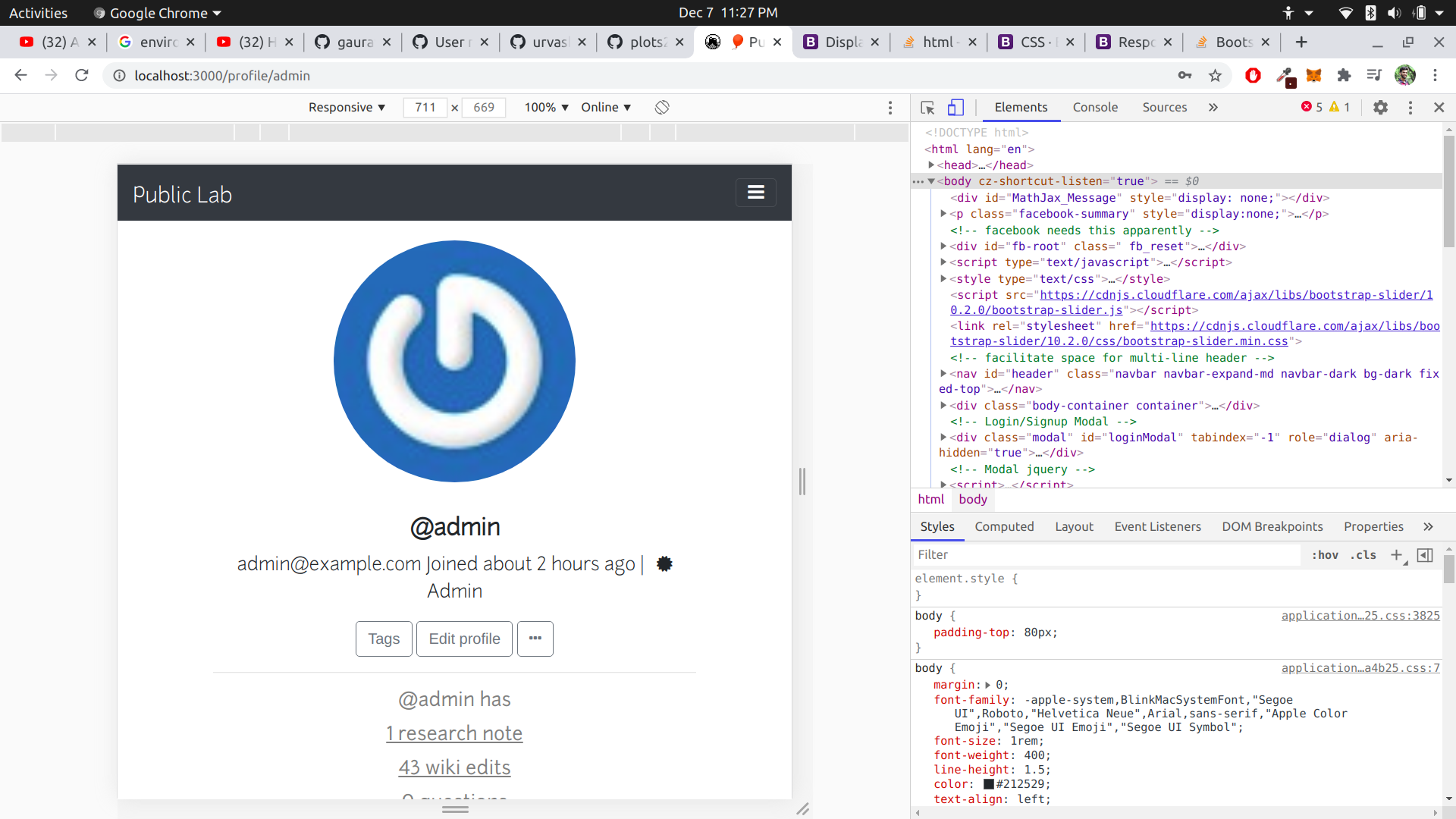The image size is (1456, 819).
Task: Click the rotate screen icon
Action: click(x=662, y=108)
